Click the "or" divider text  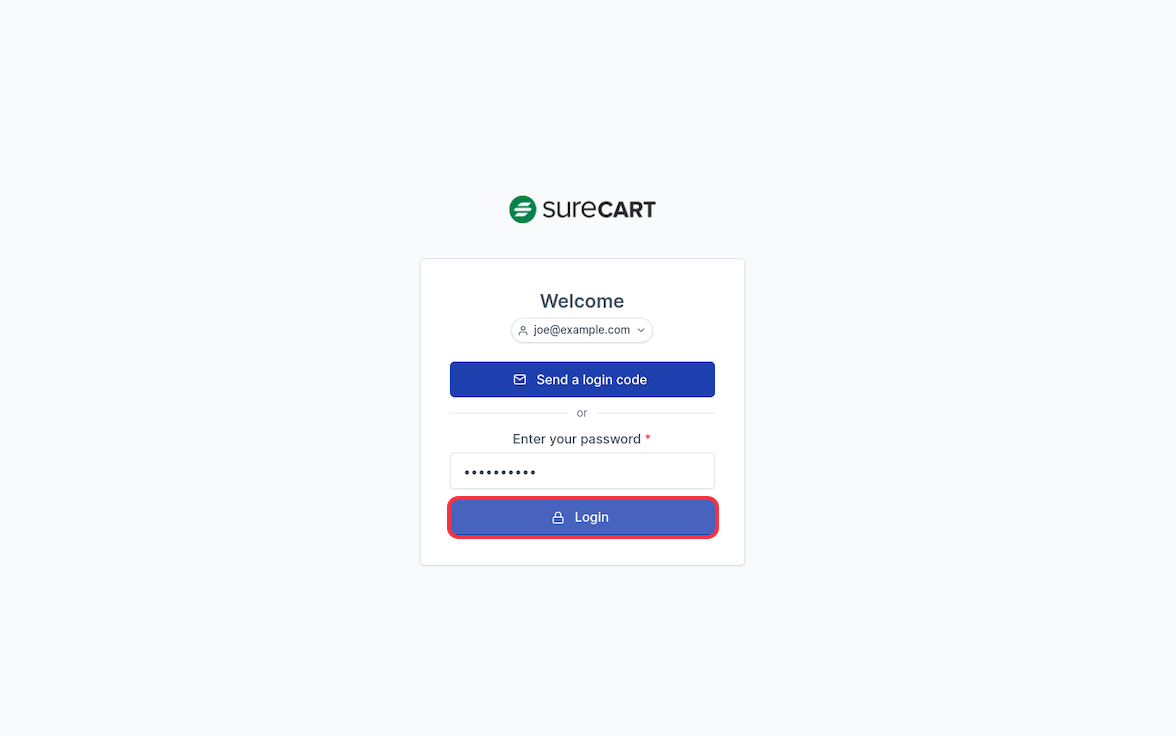pyautogui.click(x=582, y=413)
